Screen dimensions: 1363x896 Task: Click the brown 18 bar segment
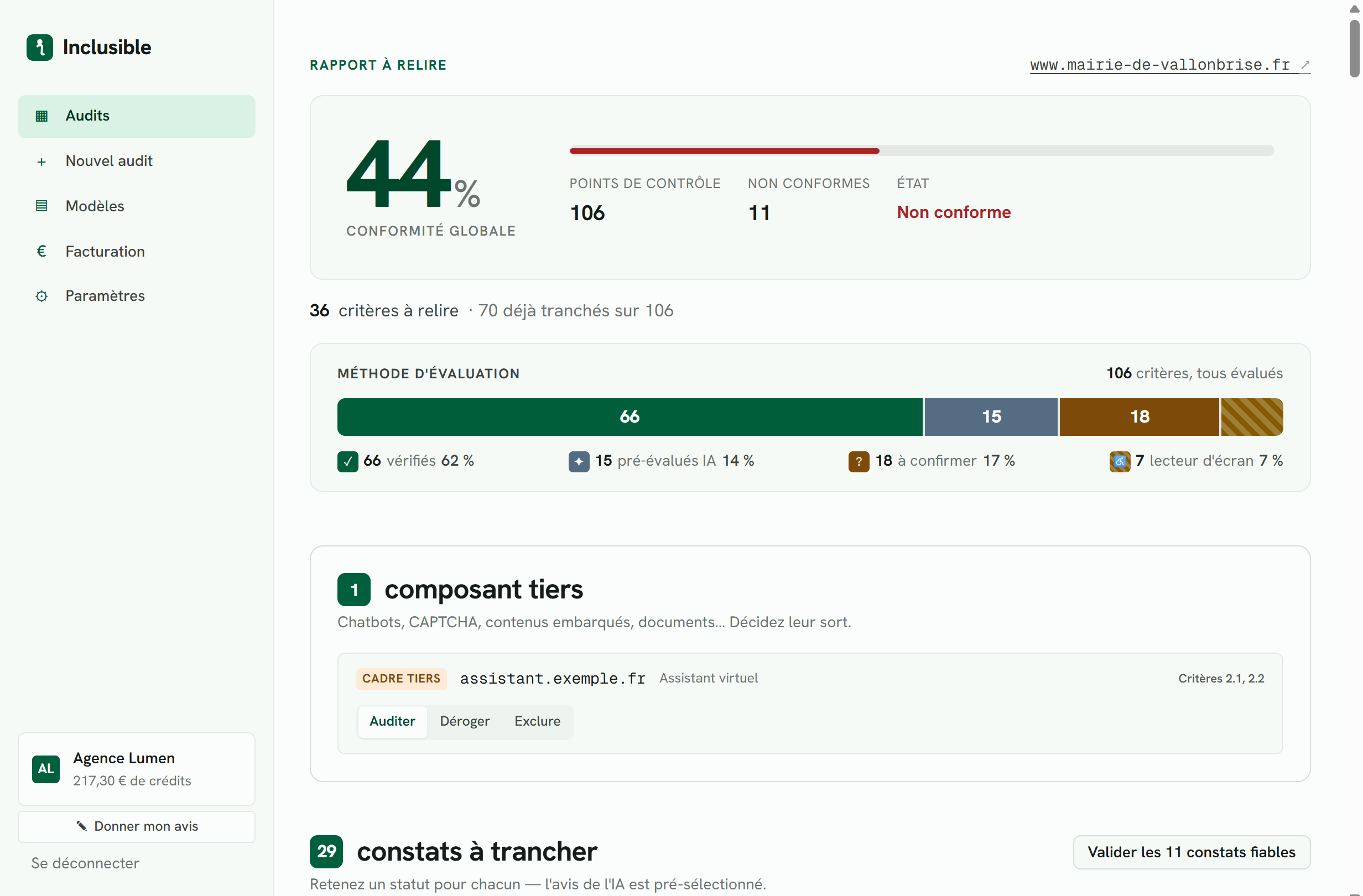(x=1139, y=417)
